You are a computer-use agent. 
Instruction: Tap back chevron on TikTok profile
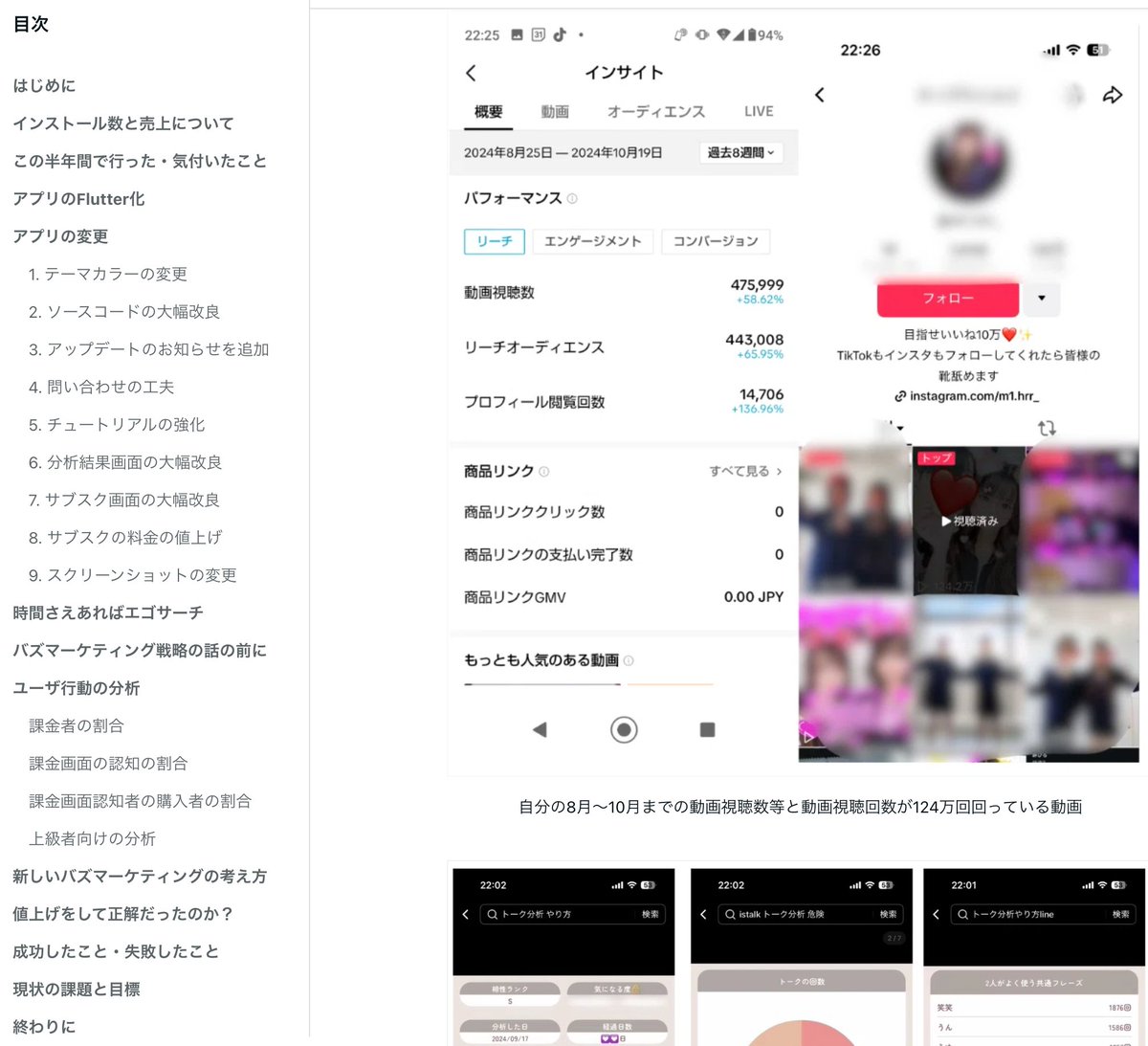pos(820,95)
